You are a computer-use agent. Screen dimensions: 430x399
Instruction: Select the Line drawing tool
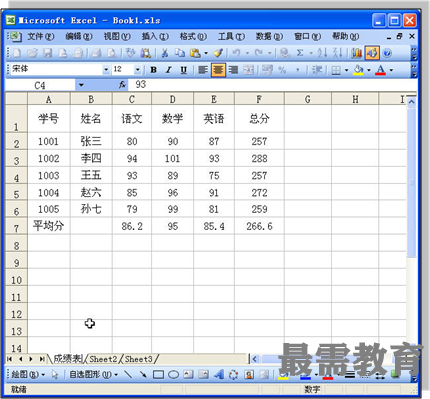coord(128,374)
